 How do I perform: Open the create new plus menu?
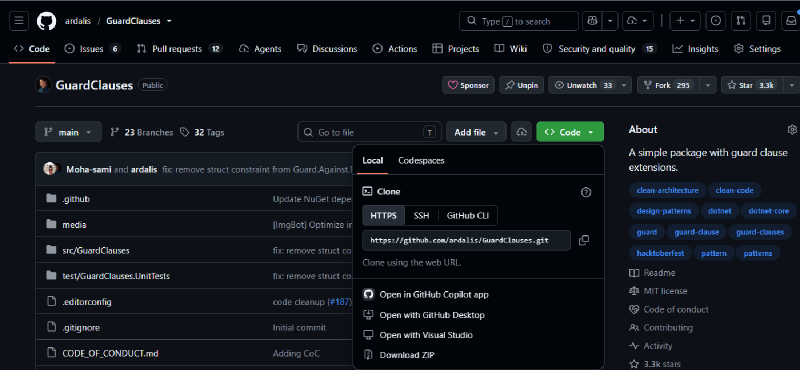click(x=685, y=21)
